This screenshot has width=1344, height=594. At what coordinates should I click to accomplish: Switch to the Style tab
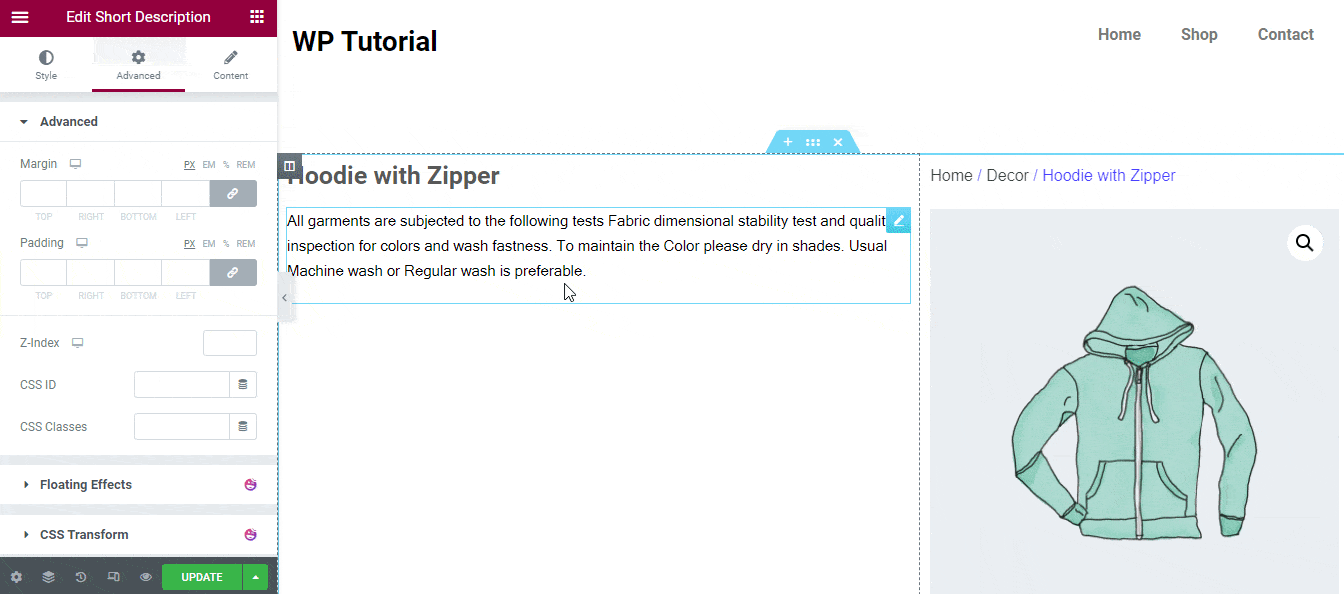pyautogui.click(x=46, y=65)
